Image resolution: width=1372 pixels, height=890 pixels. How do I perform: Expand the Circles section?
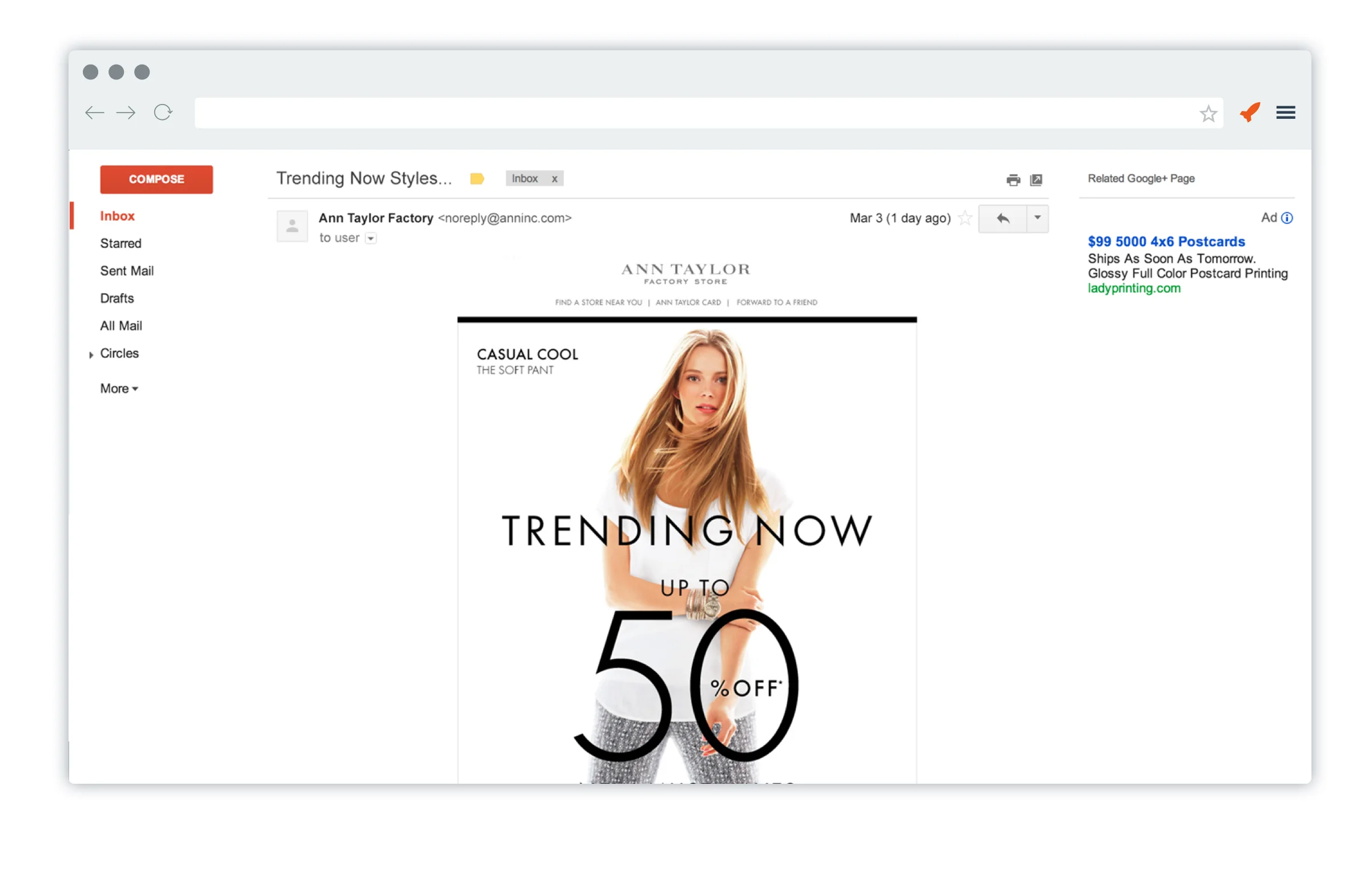point(91,355)
